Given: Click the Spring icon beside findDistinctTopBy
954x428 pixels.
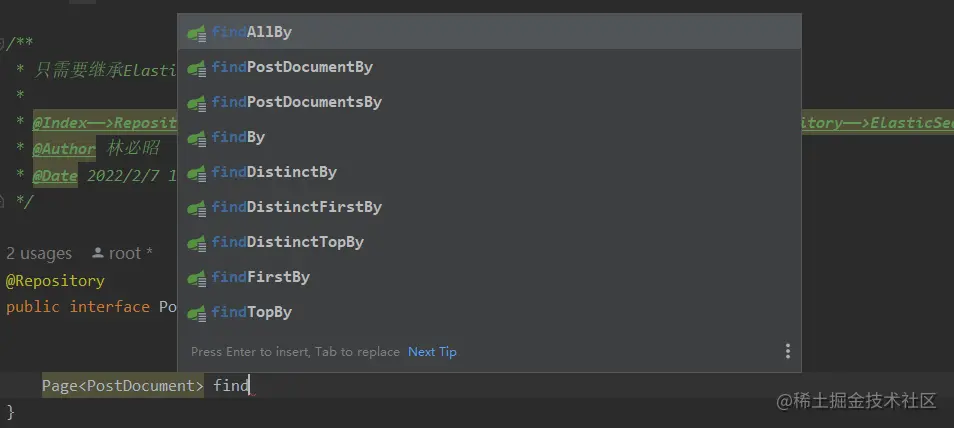Looking at the screenshot, I should point(197,244).
